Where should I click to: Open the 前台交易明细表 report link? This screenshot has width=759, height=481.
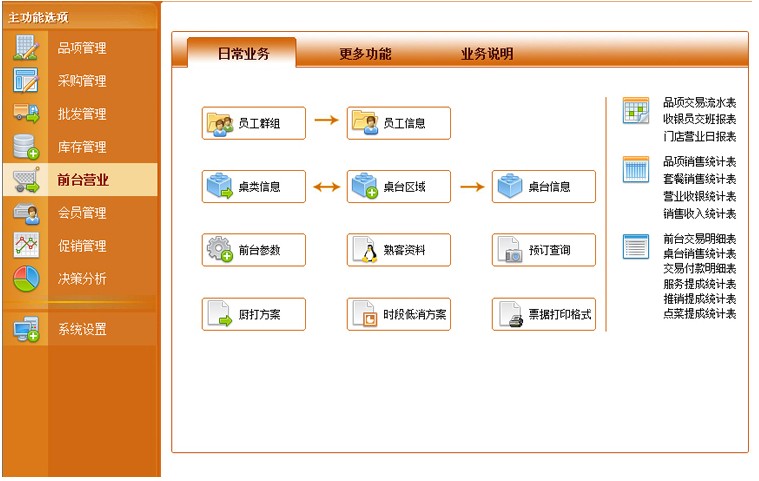tap(699, 239)
